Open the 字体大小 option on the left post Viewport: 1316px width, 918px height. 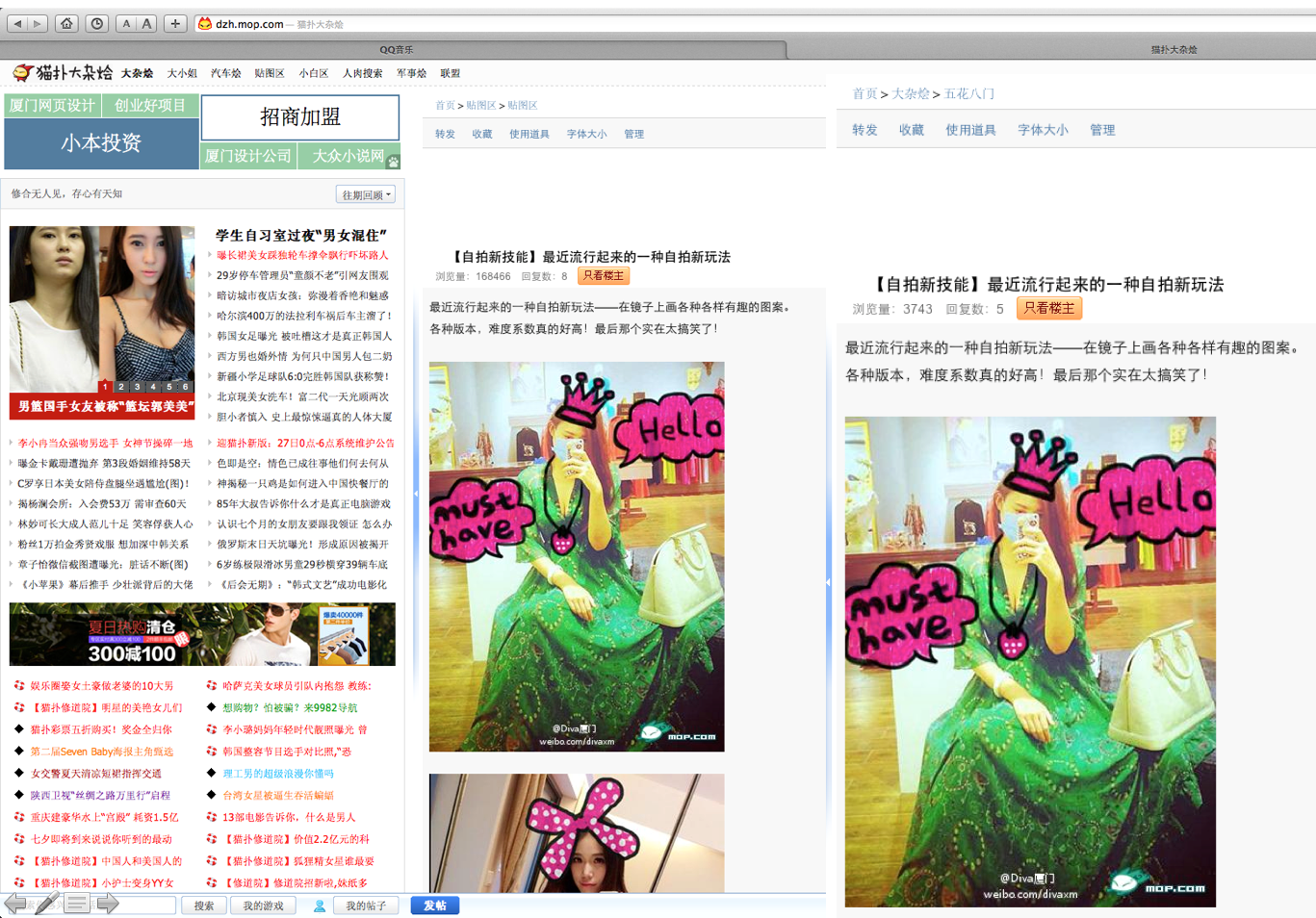pyautogui.click(x=587, y=134)
